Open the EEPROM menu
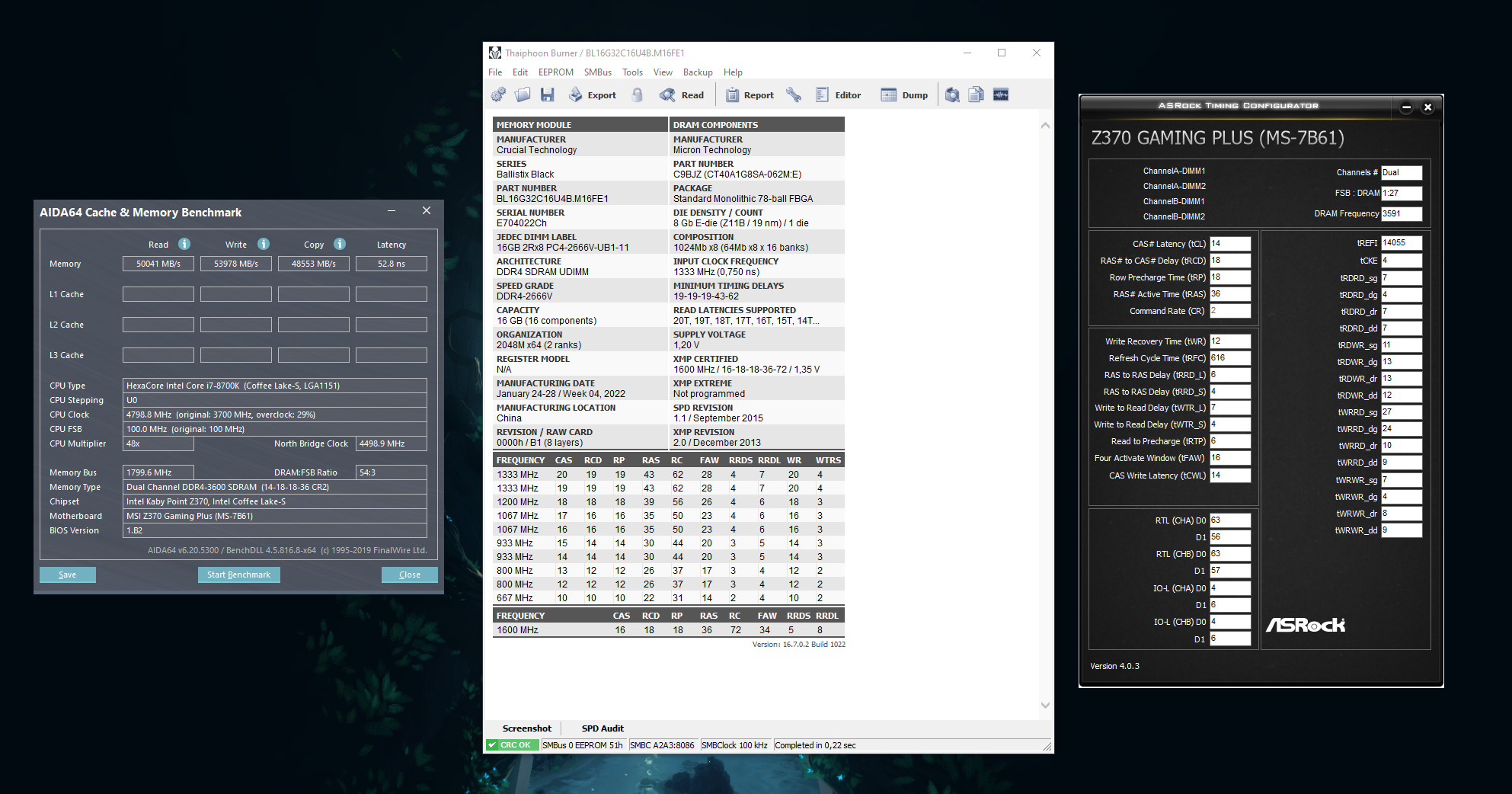Viewport: 1512px width, 794px height. tap(555, 72)
